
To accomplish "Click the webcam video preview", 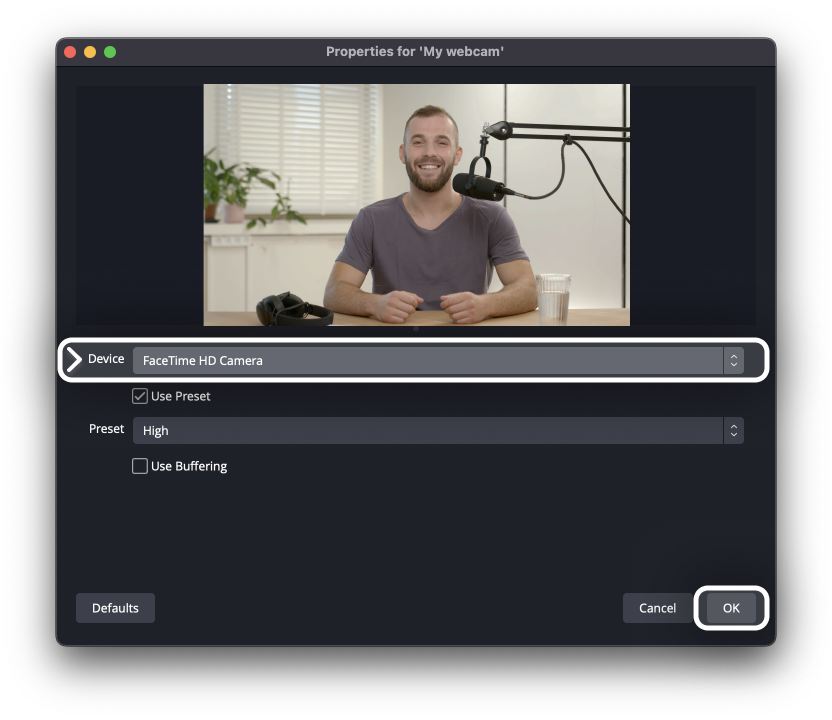I will tap(416, 205).
